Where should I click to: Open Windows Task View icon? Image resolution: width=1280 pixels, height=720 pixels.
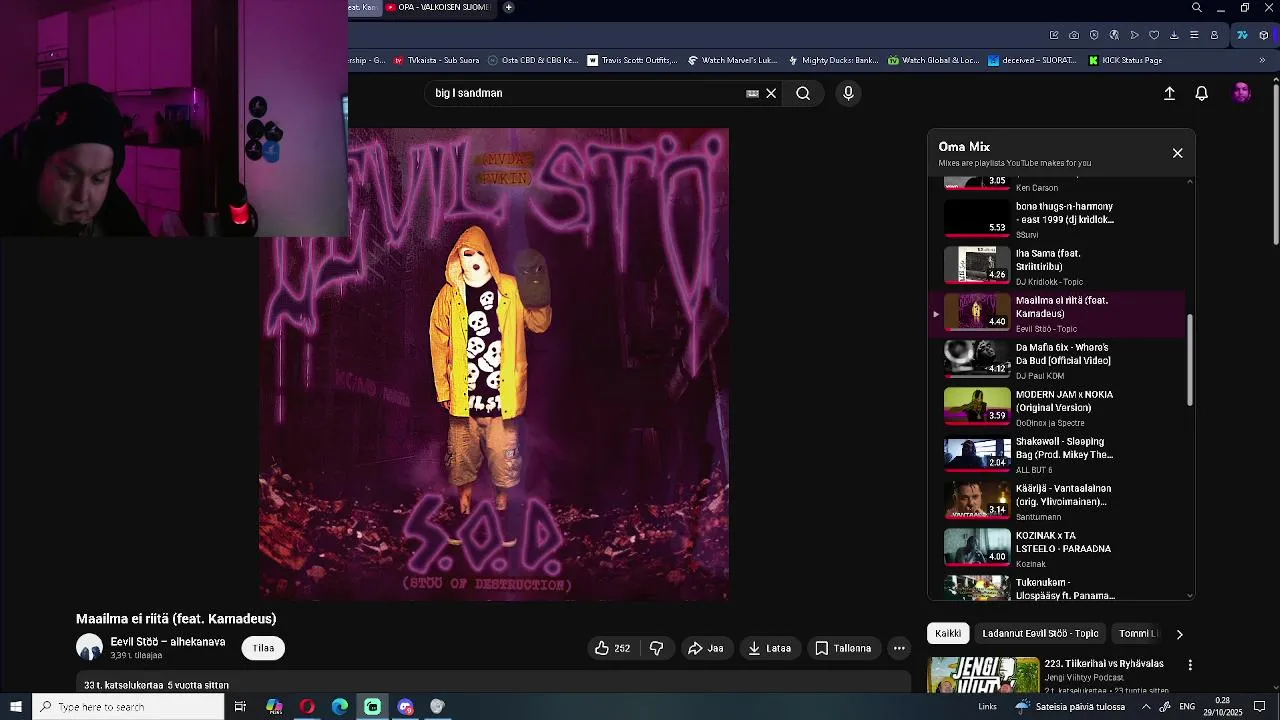[x=240, y=707]
